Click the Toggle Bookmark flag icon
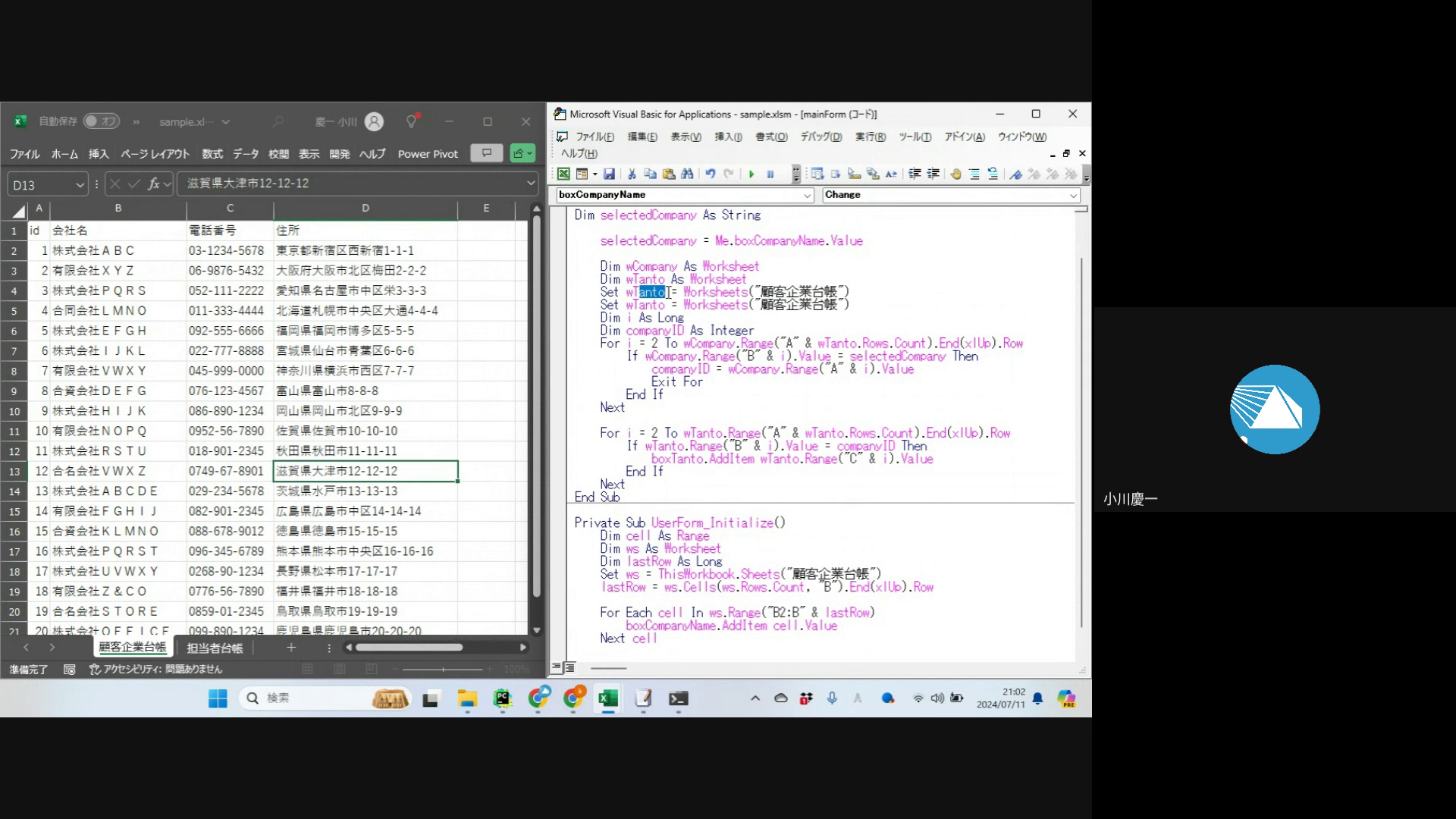This screenshot has width=1456, height=819. coord(1015,174)
